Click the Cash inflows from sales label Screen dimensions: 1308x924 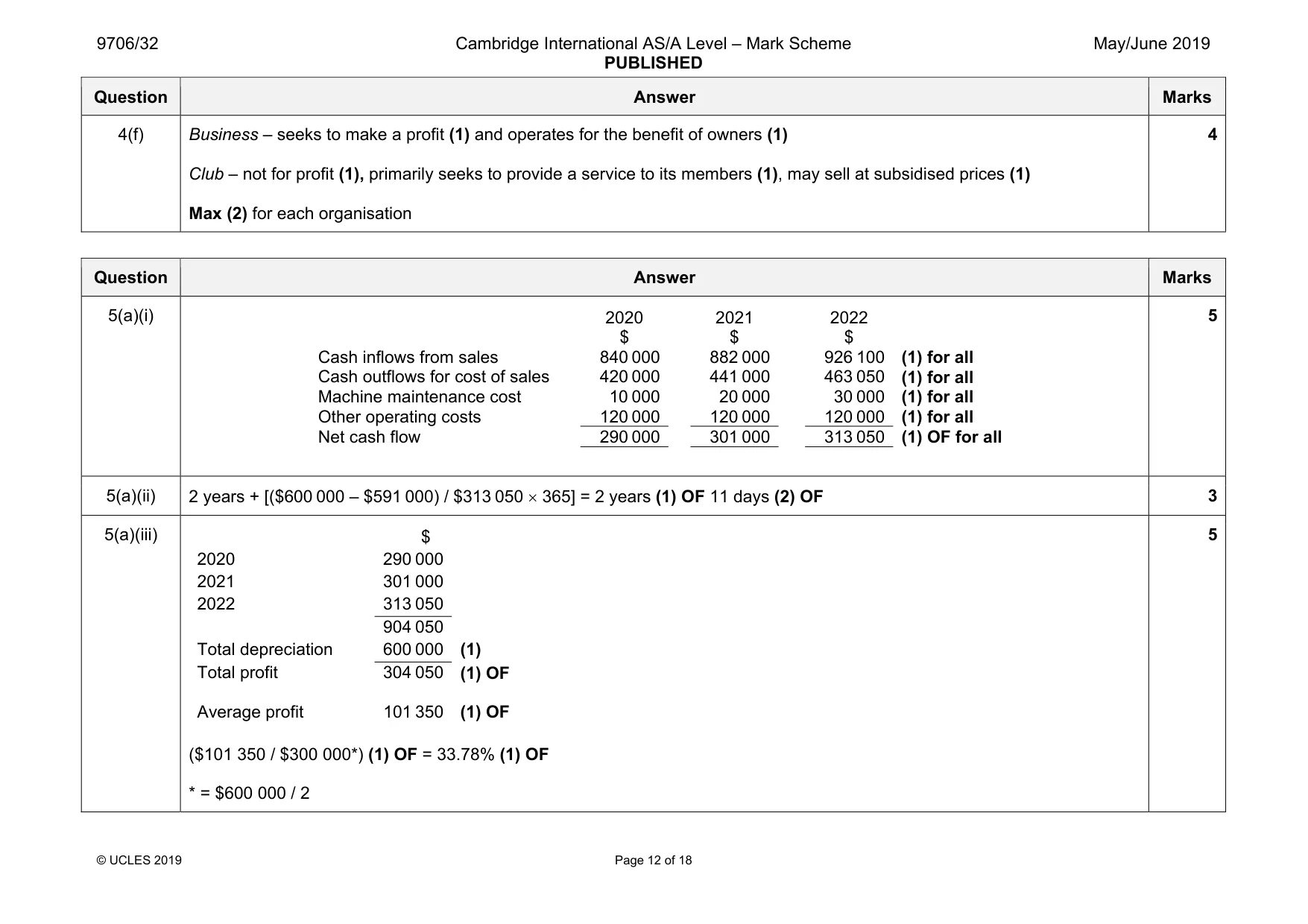tap(408, 357)
